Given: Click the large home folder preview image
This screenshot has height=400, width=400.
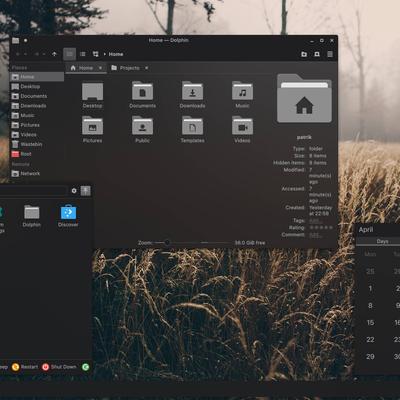Looking at the screenshot, I should [x=304, y=99].
